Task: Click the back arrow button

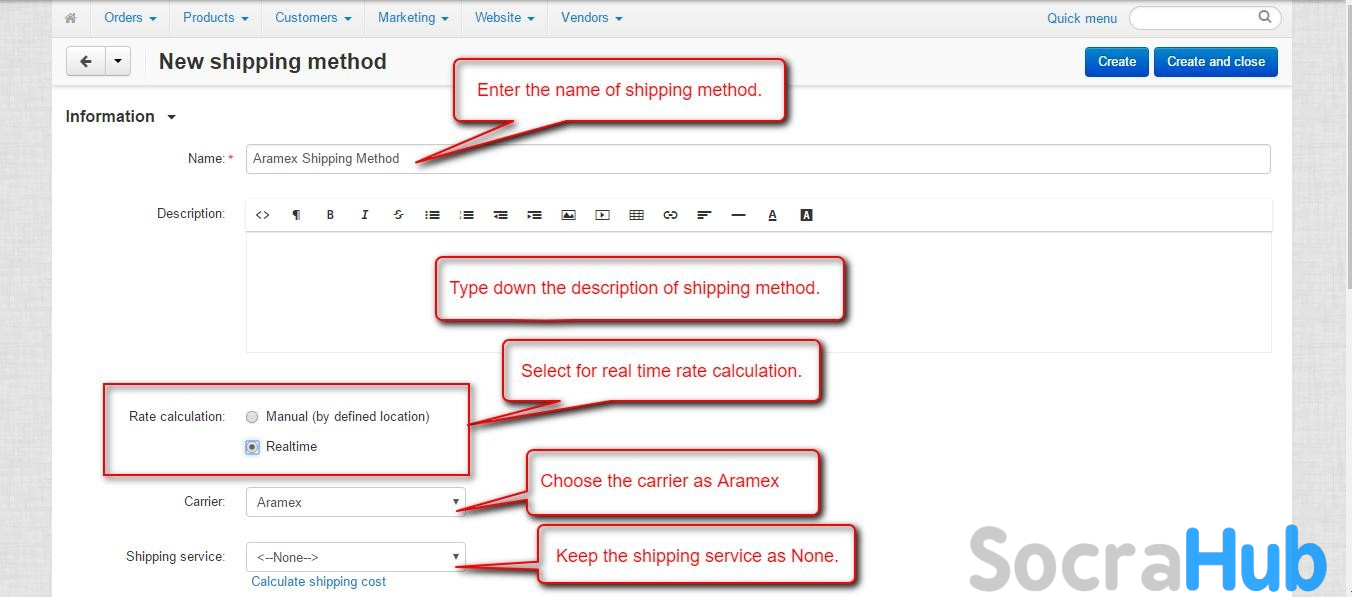Action: 85,62
